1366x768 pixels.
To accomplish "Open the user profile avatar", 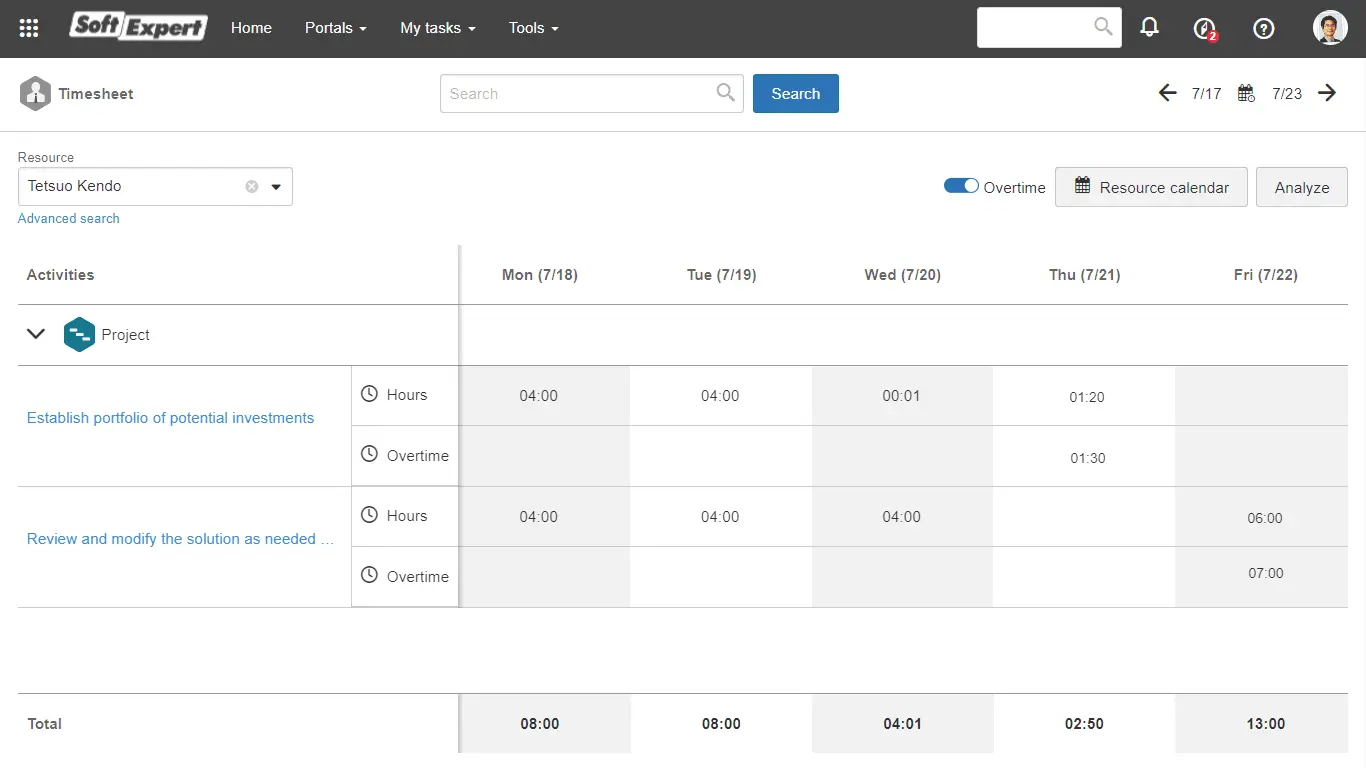I will (1330, 28).
